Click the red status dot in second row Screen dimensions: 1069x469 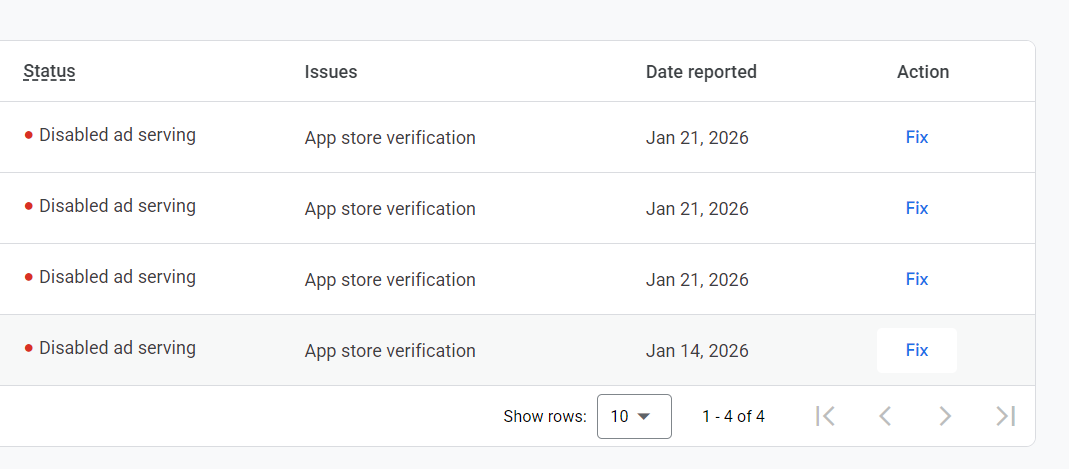pyautogui.click(x=29, y=207)
